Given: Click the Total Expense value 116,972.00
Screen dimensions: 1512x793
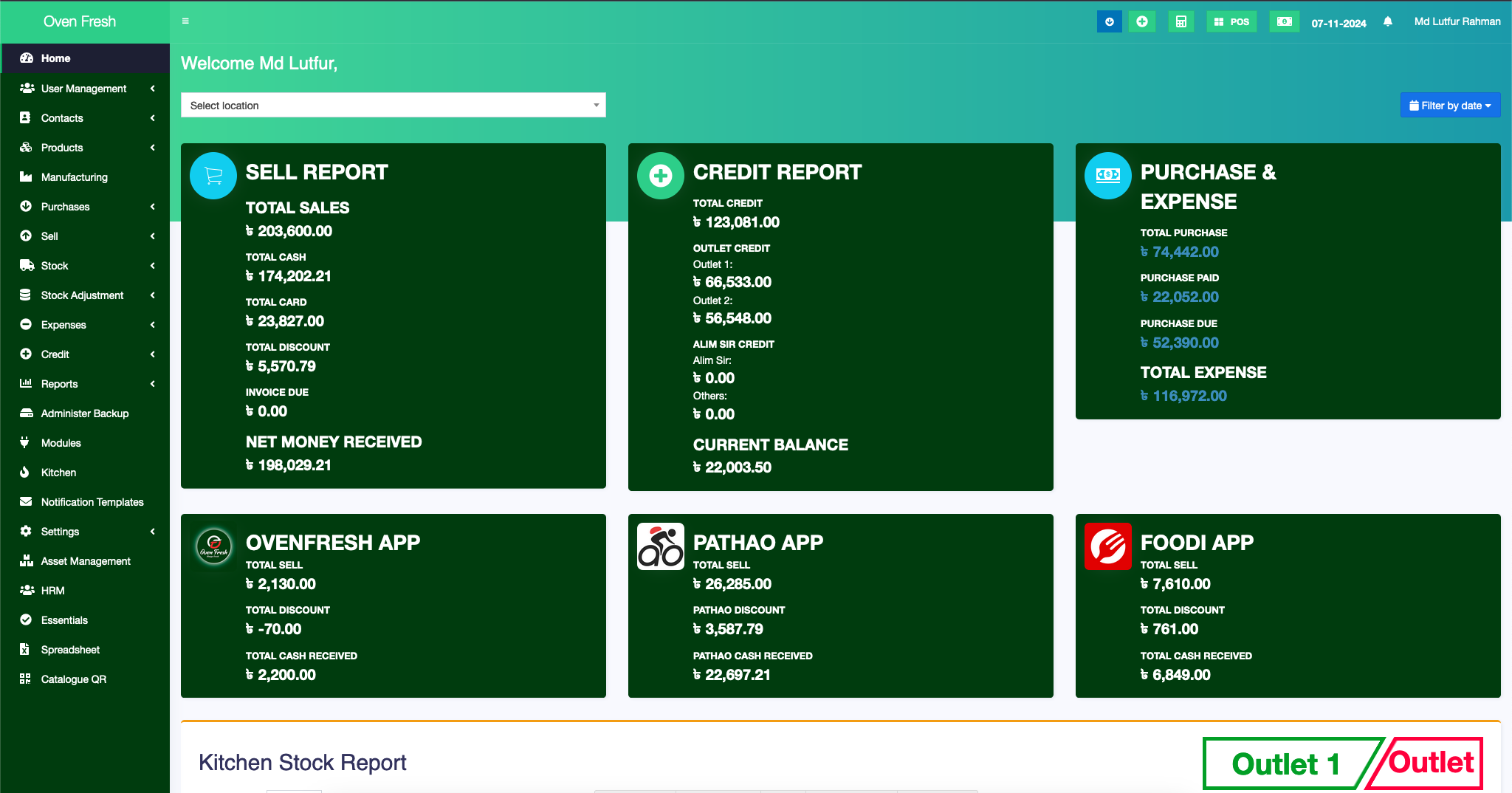Looking at the screenshot, I should 1183,396.
